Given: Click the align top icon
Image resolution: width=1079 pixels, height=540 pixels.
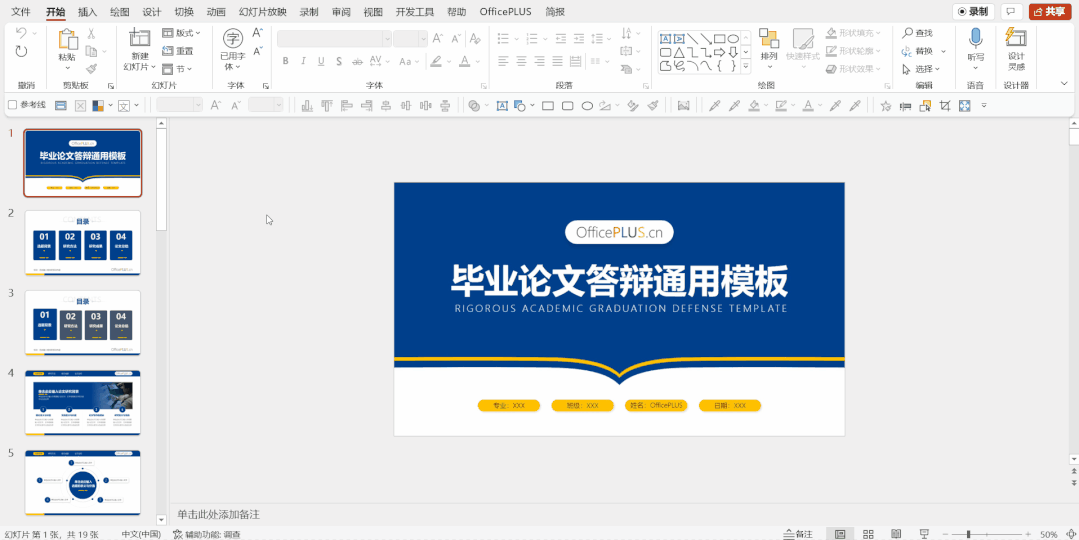Looking at the screenshot, I should [x=327, y=105].
